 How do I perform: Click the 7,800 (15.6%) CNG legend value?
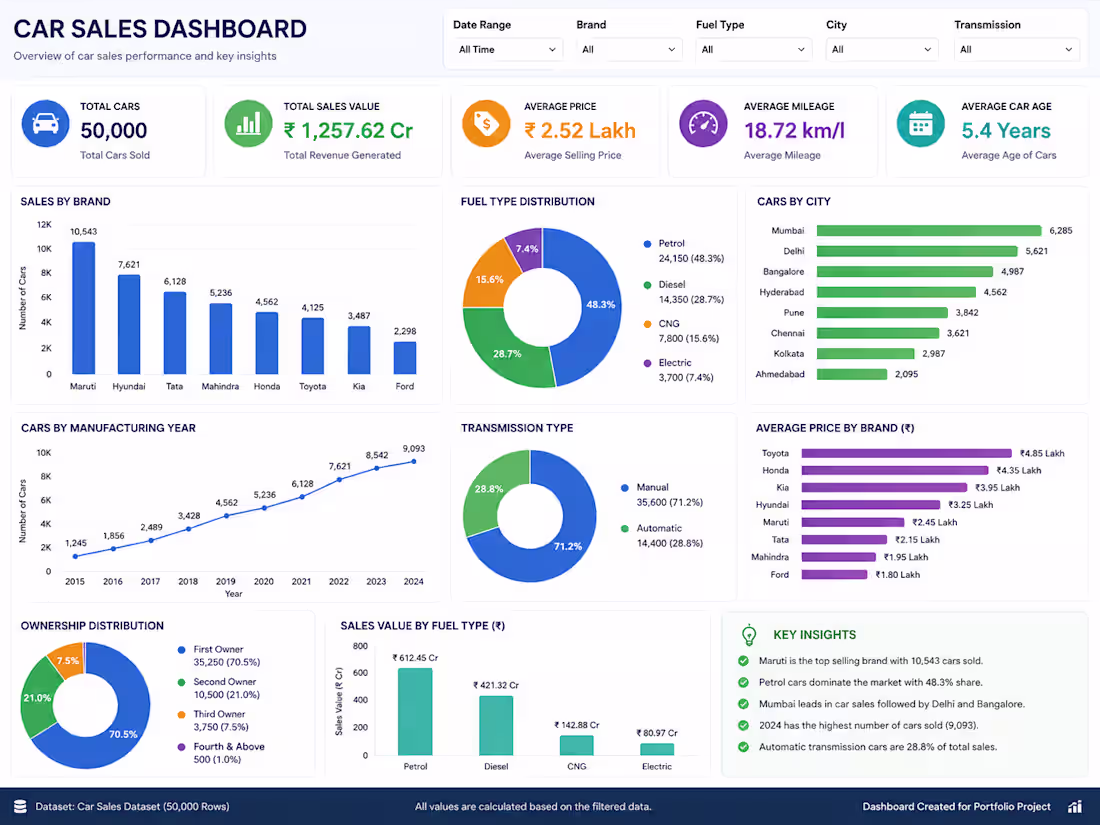coord(689,339)
